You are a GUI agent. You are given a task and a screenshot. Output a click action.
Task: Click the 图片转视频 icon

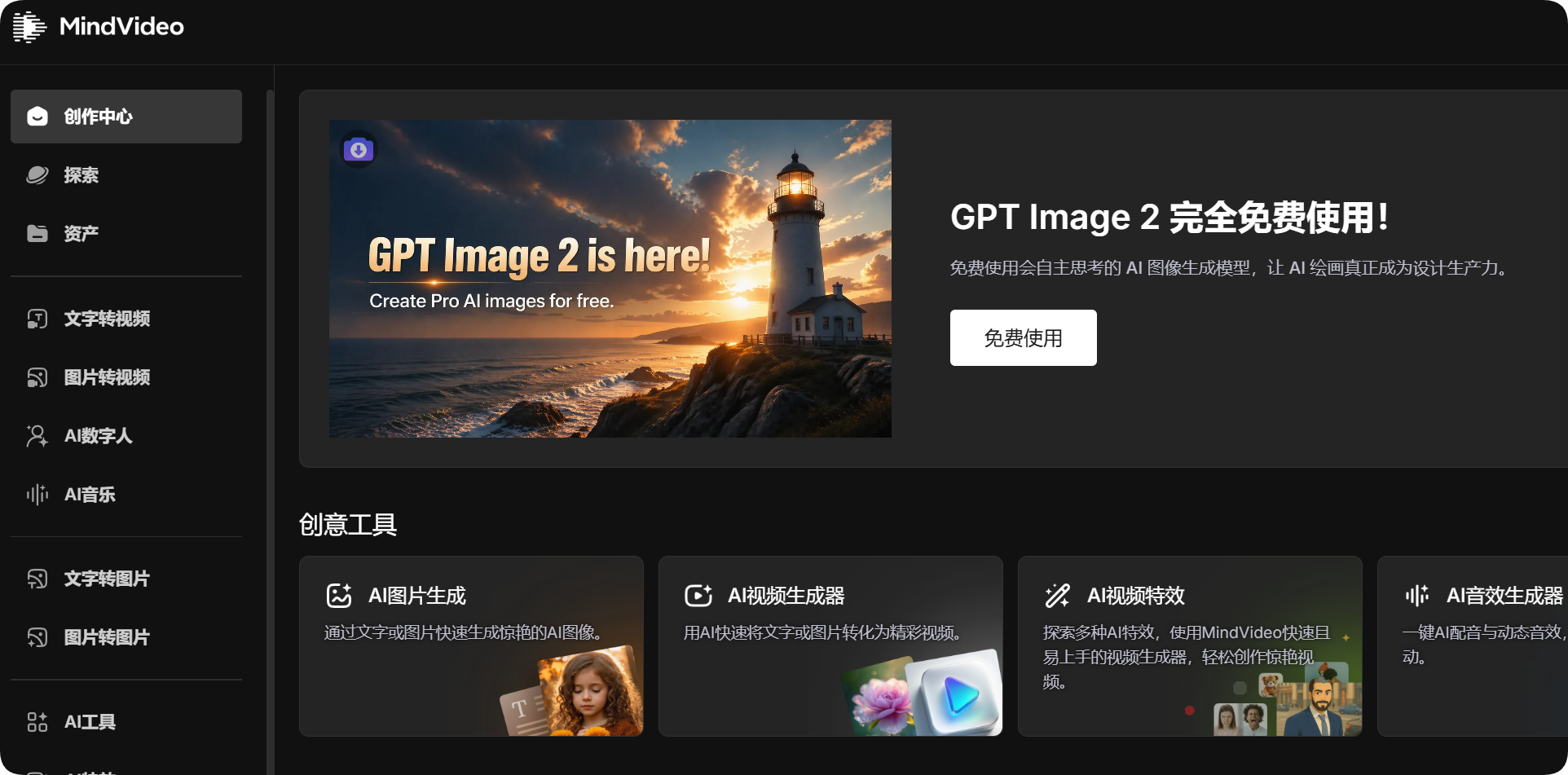click(x=37, y=377)
